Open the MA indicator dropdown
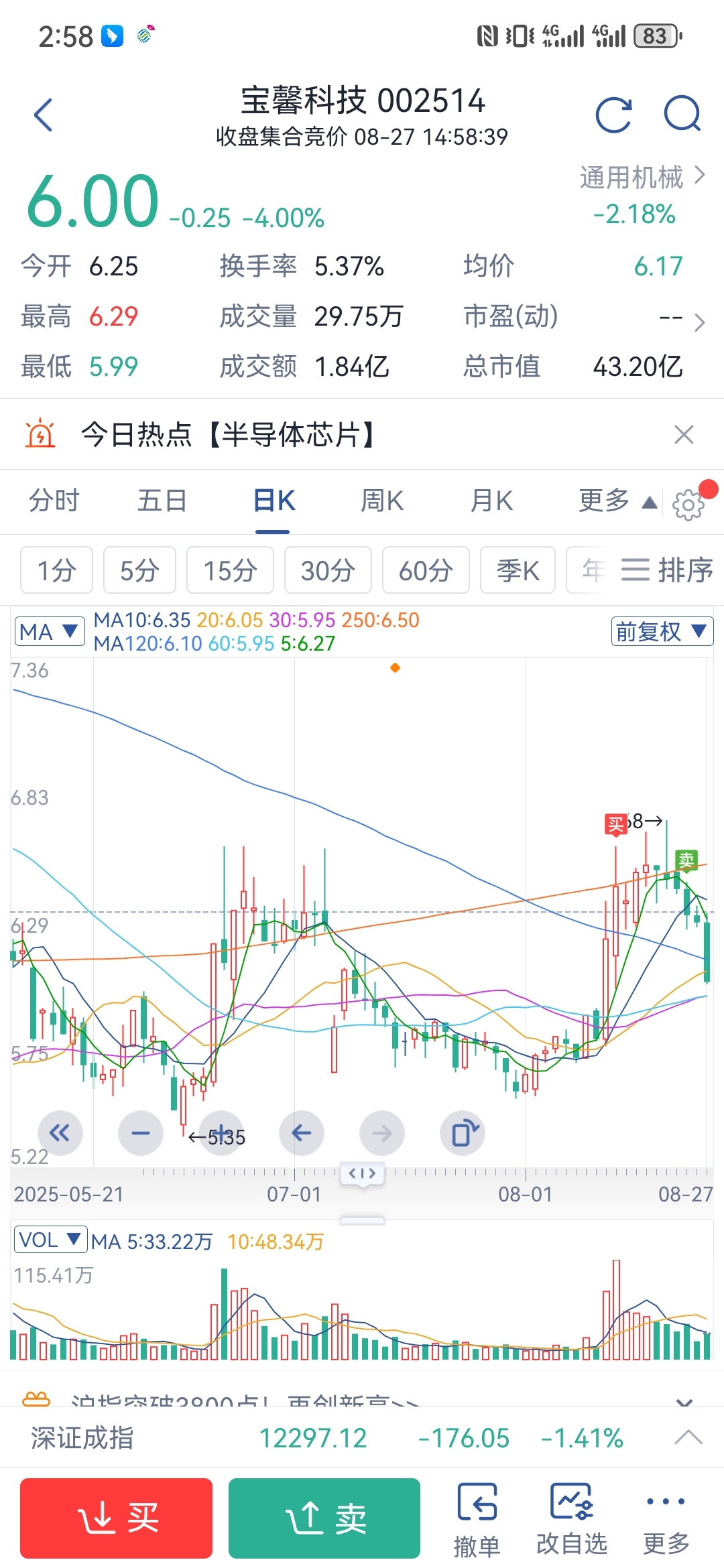This screenshot has width=724, height=1568. pyautogui.click(x=50, y=631)
